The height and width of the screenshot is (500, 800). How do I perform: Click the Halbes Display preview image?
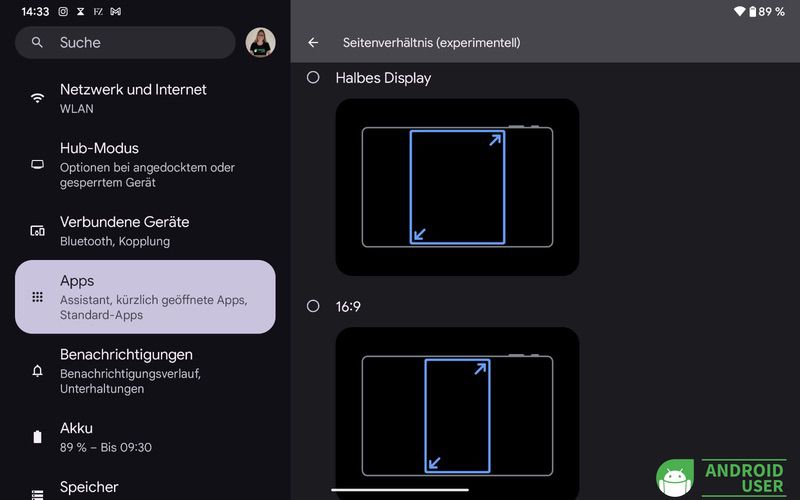(x=457, y=187)
